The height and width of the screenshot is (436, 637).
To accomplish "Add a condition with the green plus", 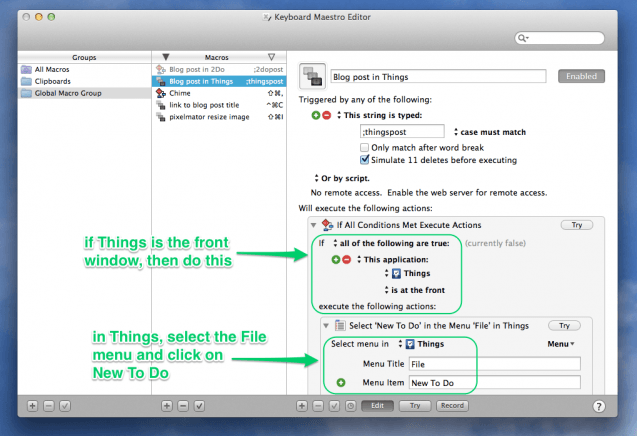I will tap(336, 260).
